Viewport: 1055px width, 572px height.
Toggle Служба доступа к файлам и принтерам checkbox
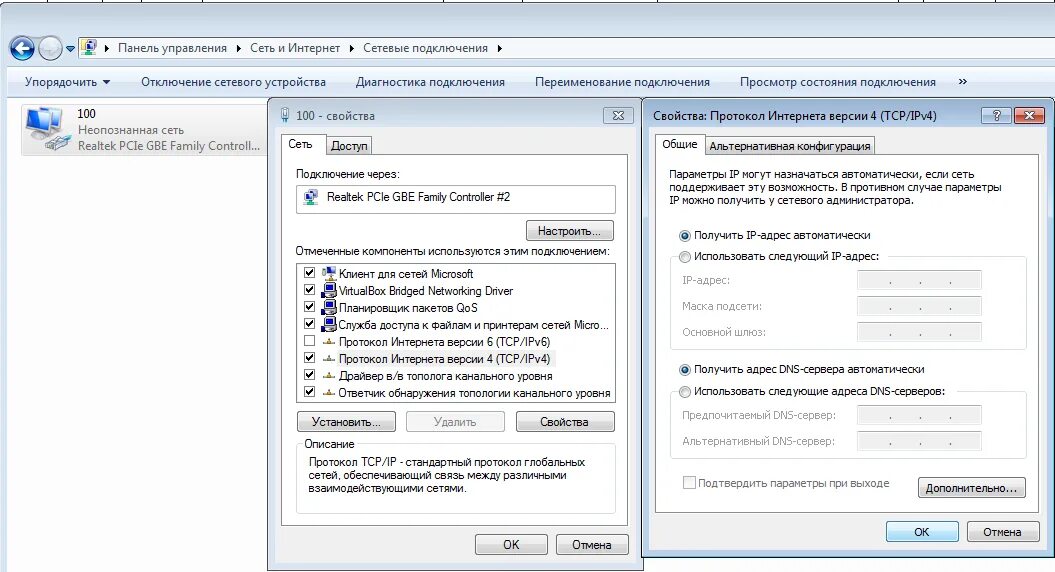(310, 324)
